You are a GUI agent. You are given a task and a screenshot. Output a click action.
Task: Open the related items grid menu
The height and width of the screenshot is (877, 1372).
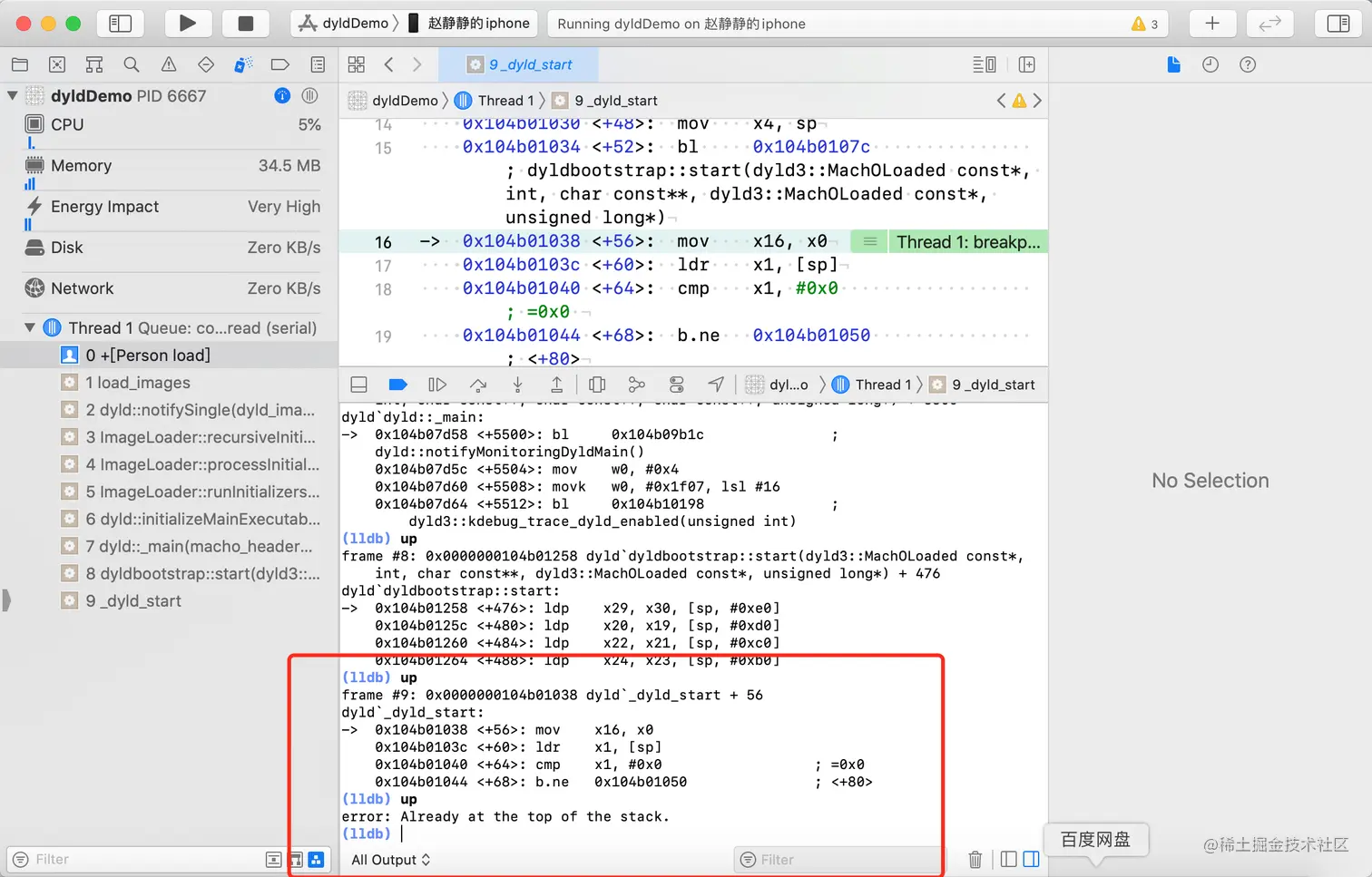(357, 64)
